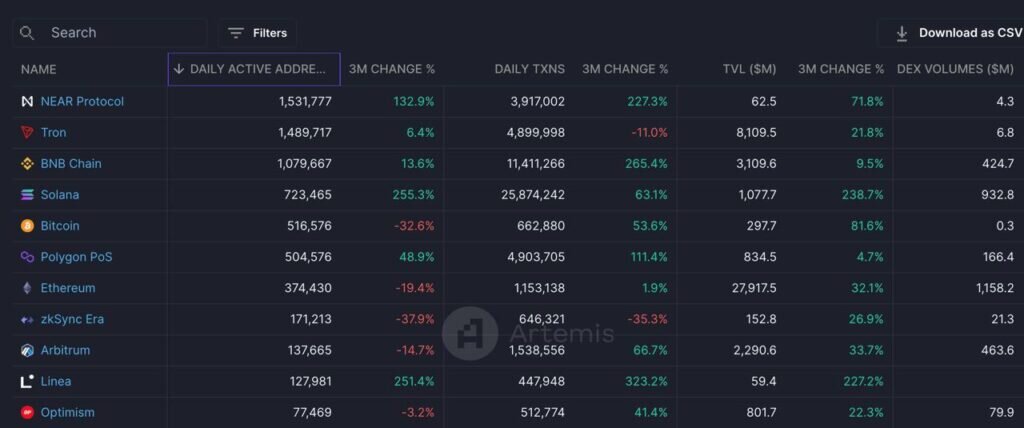
Task: Click the Arbitrum logo icon
Action: click(27, 350)
